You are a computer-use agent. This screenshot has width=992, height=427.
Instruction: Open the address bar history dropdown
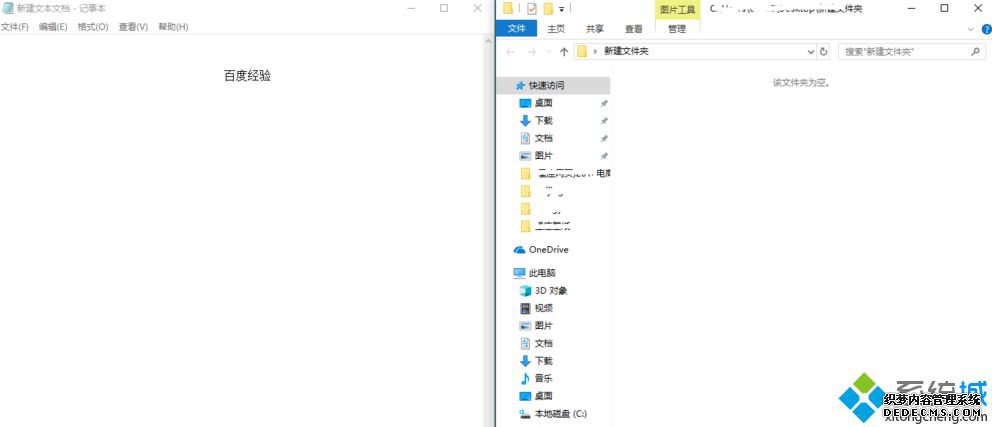pyautogui.click(x=811, y=52)
